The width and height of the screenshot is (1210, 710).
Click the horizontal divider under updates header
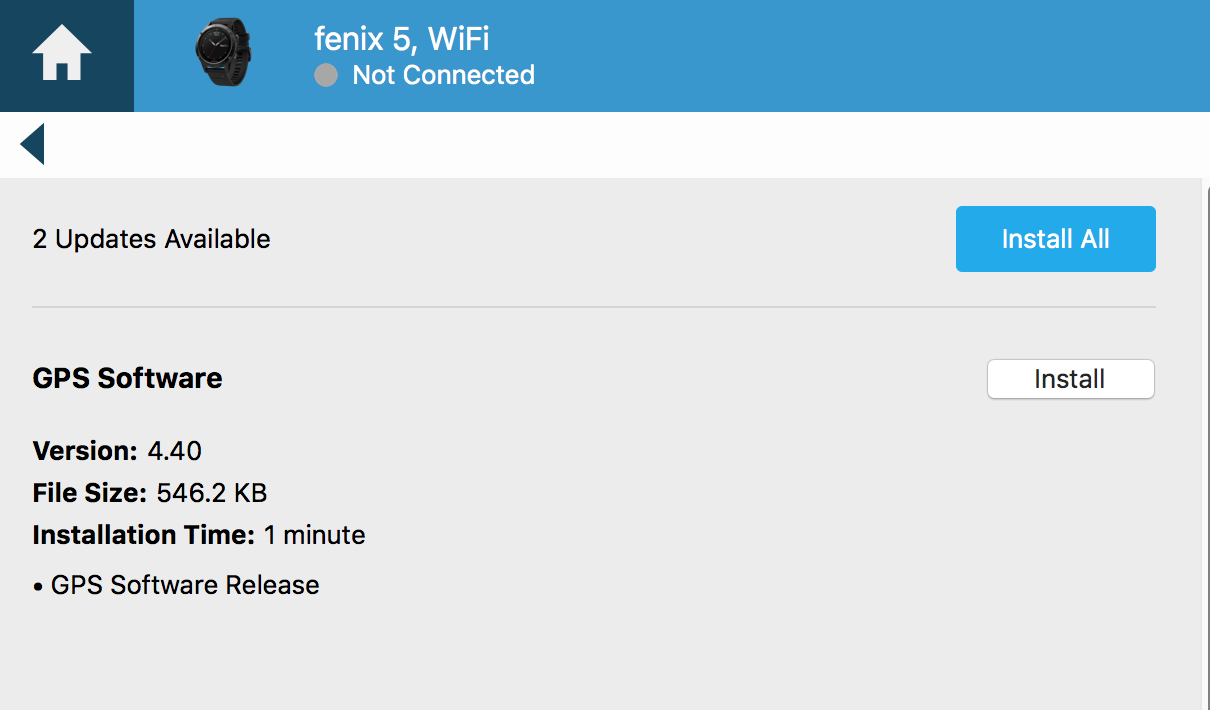594,307
